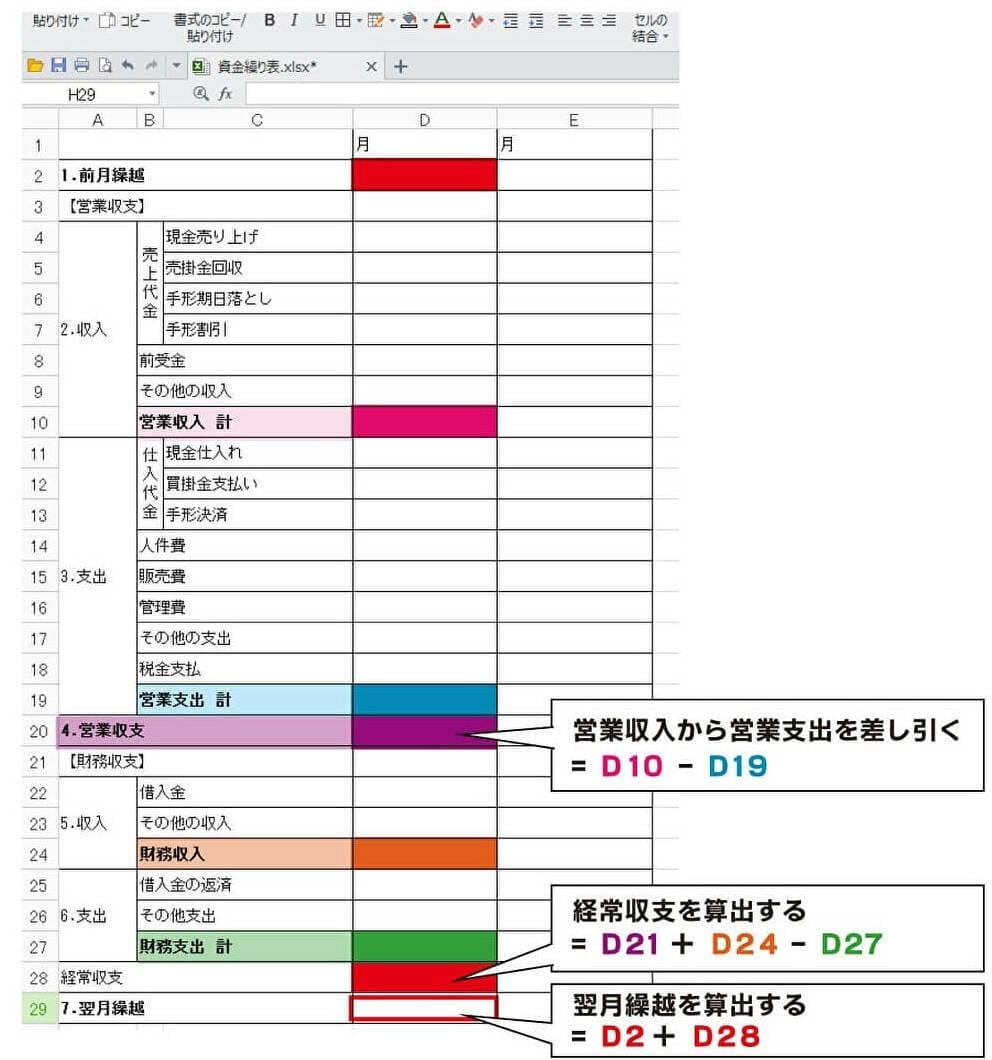Click the 【財務収支】 cell
992x1060 pixels.
click(x=206, y=761)
